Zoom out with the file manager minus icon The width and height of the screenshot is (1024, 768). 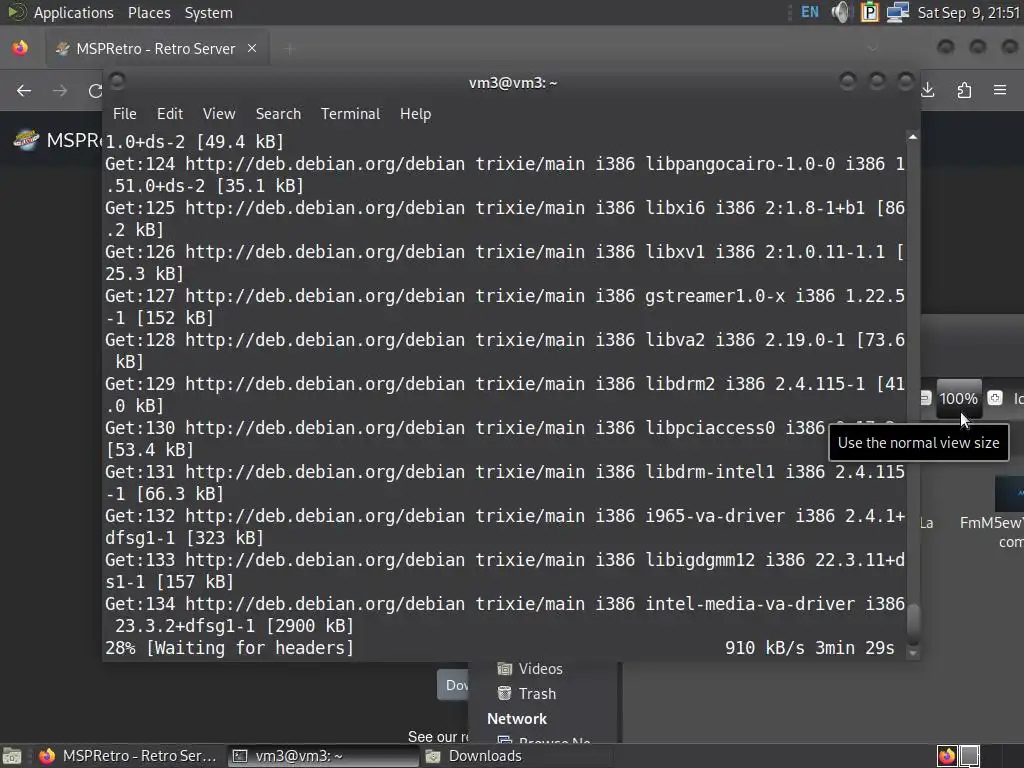click(925, 398)
